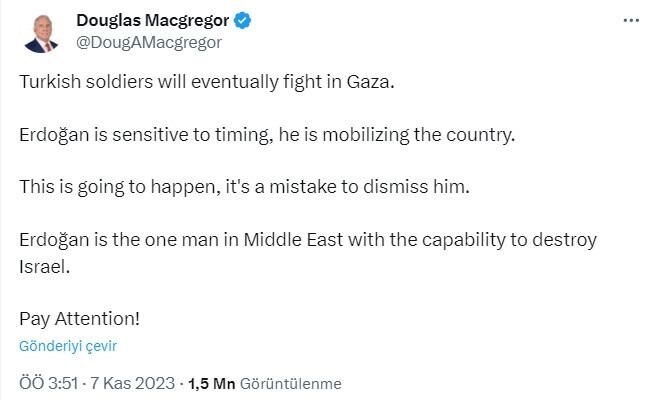Click the display name Douglas Macgregor
Image resolution: width=645 pixels, height=400 pixels.
(x=153, y=21)
